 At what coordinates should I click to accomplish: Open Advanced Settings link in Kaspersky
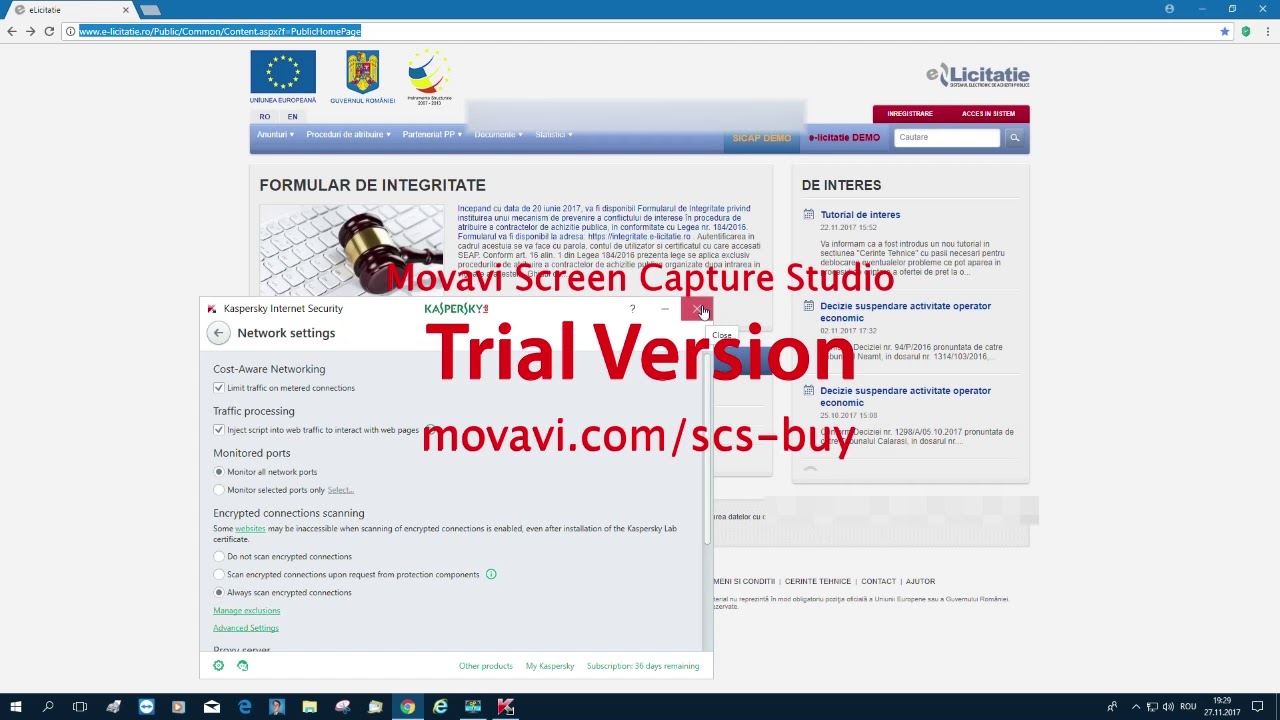[245, 628]
